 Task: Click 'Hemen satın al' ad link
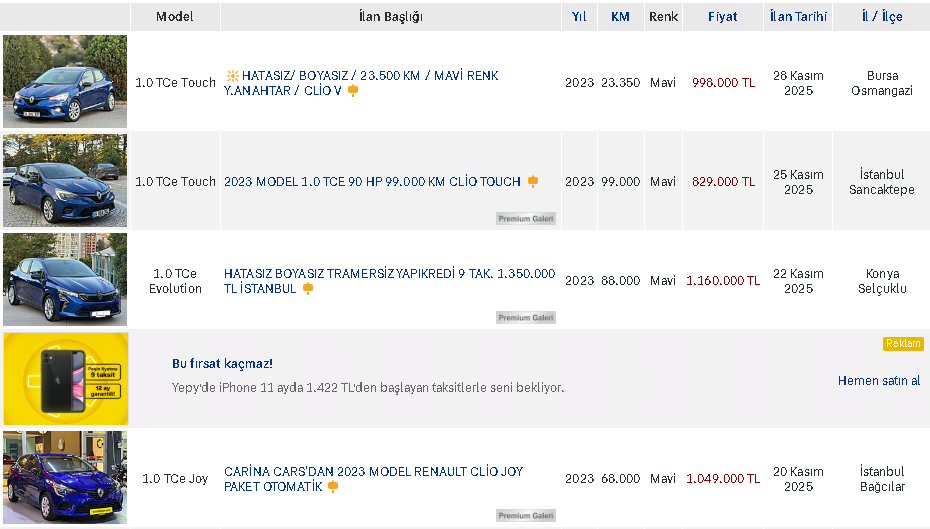click(879, 381)
